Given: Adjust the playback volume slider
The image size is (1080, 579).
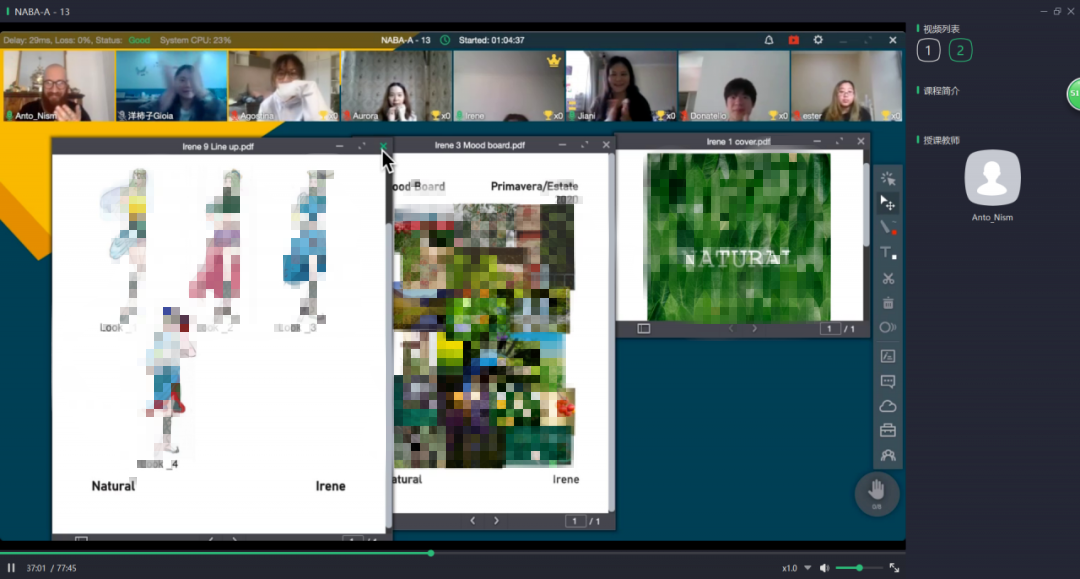Looking at the screenshot, I should (x=859, y=568).
